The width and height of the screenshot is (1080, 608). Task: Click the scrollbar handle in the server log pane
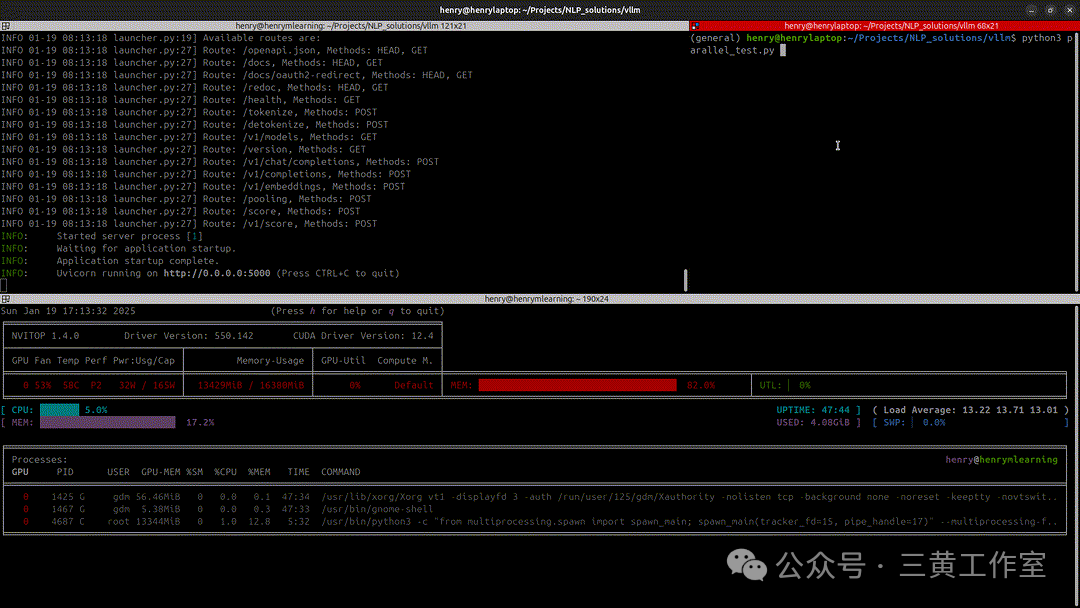685,279
